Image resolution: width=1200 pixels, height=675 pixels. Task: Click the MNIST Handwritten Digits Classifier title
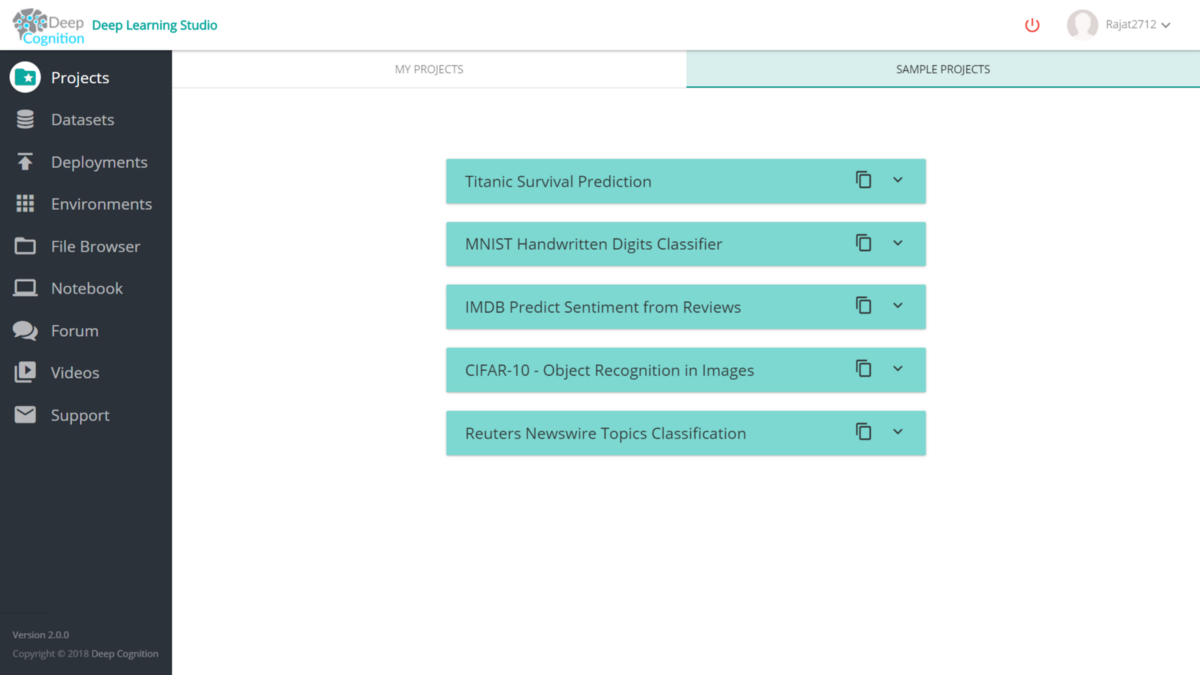click(x=593, y=244)
